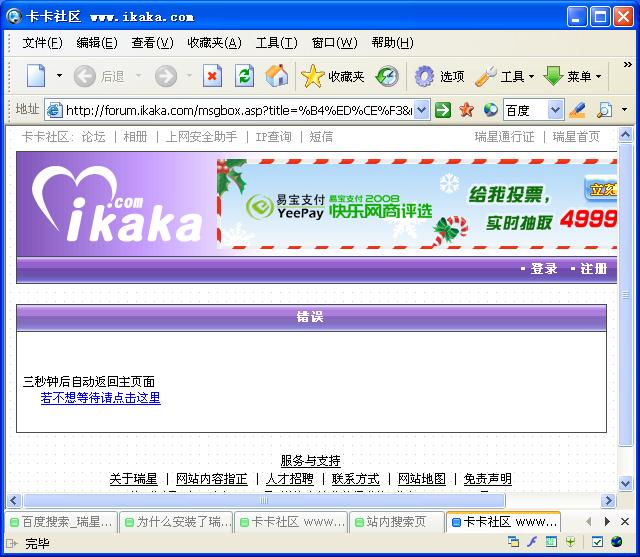This screenshot has width=640, height=557.
Task: Click the ikaka.com logo
Action: pos(117,204)
